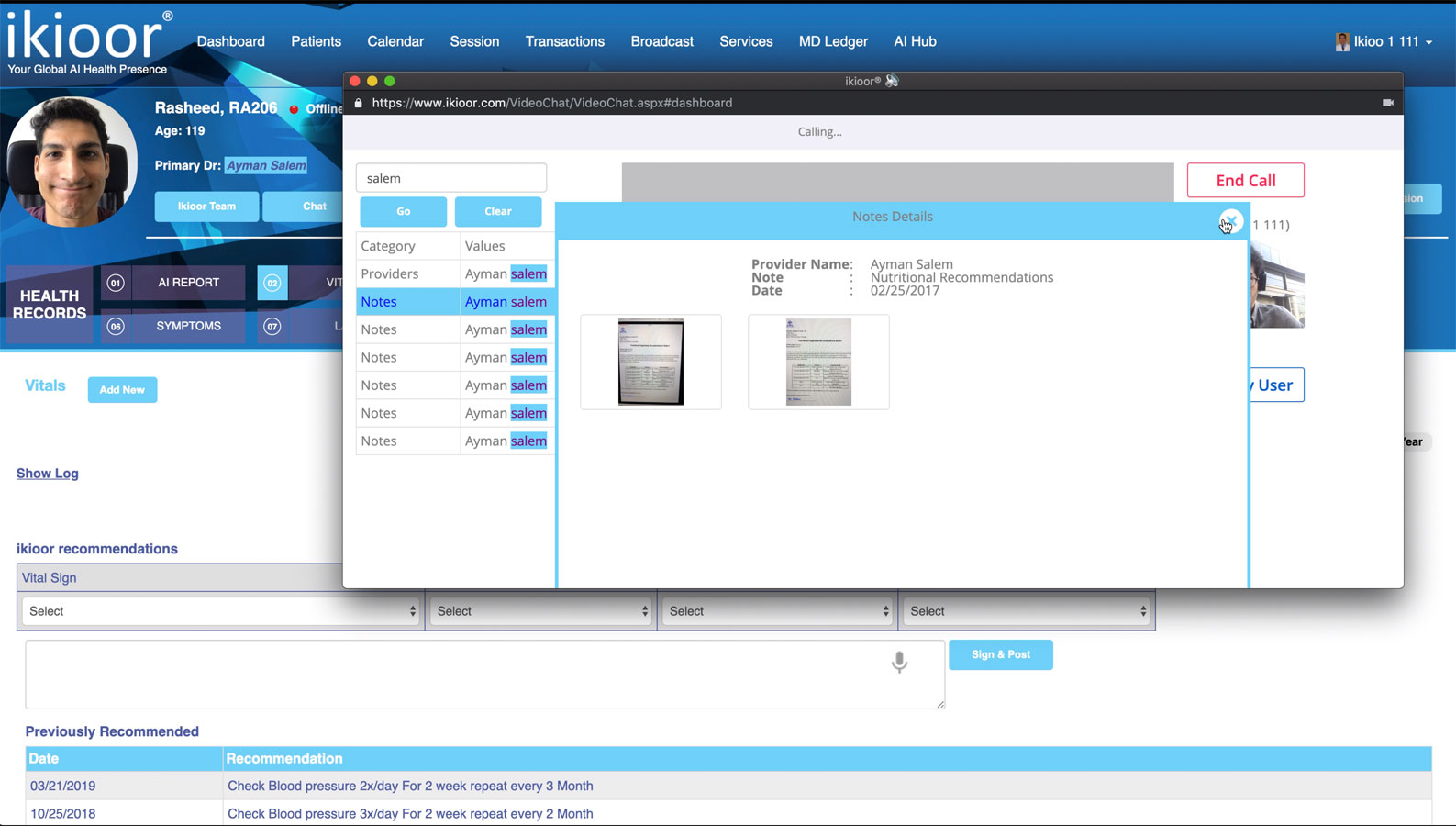Minimize the ikioor video chat window
1456x826 pixels.
click(372, 81)
